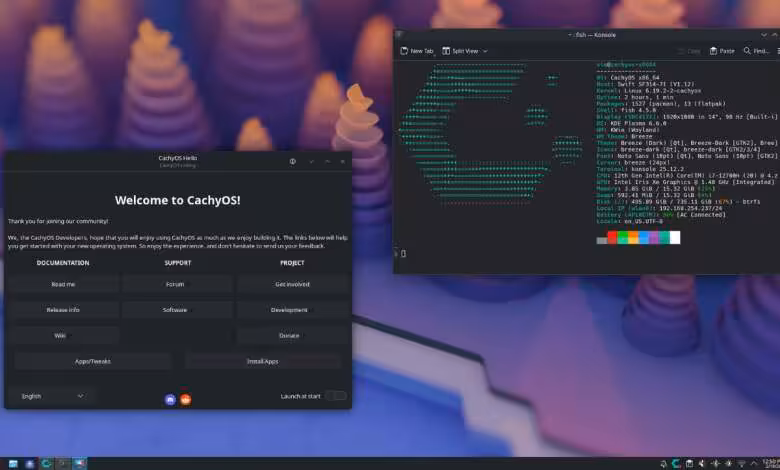Click the greyed Copy button in Konsole toolbar
Viewport: 780px width, 470px height.
(689, 51)
